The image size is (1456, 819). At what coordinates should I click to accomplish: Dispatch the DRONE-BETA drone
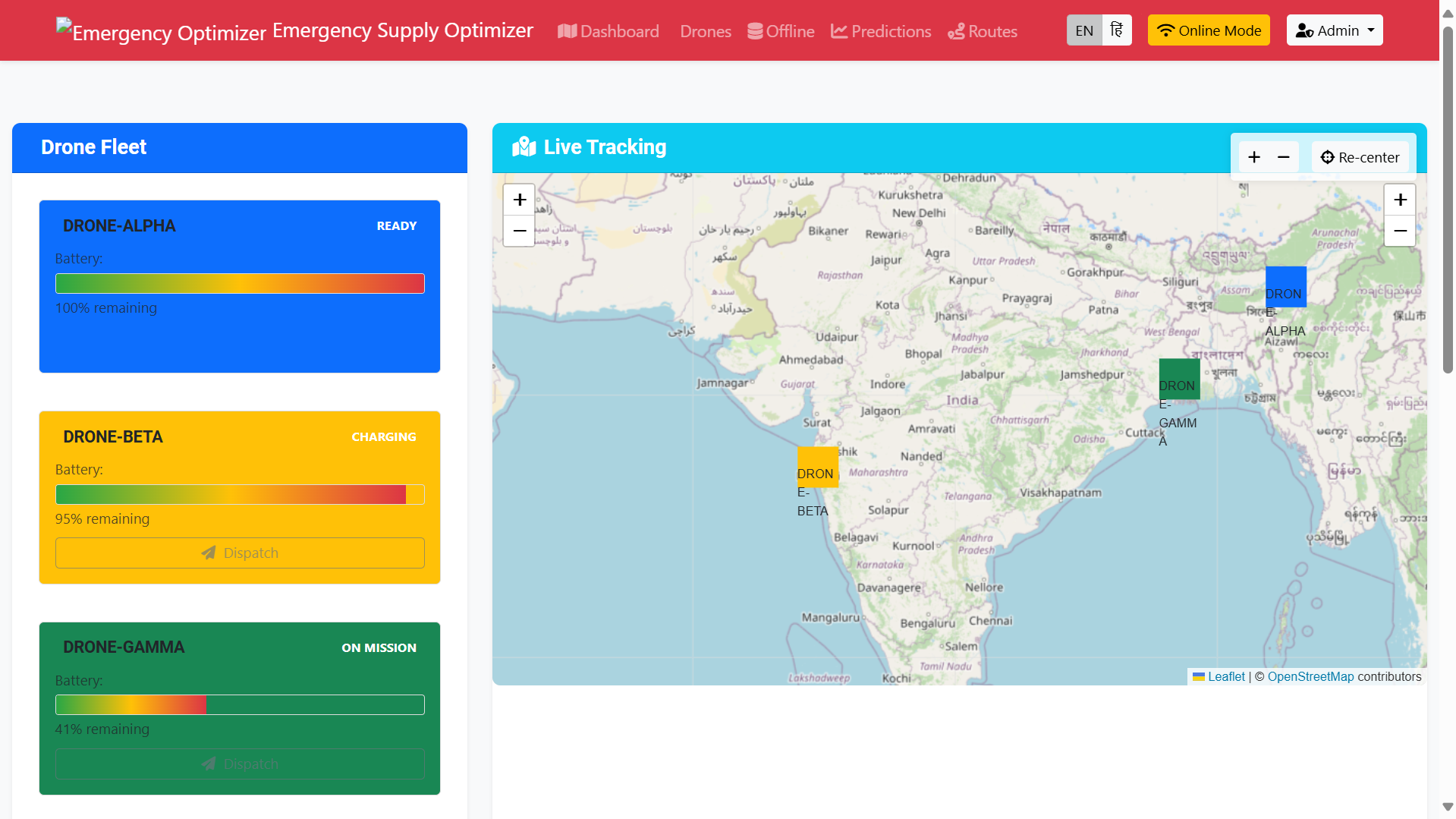240,553
